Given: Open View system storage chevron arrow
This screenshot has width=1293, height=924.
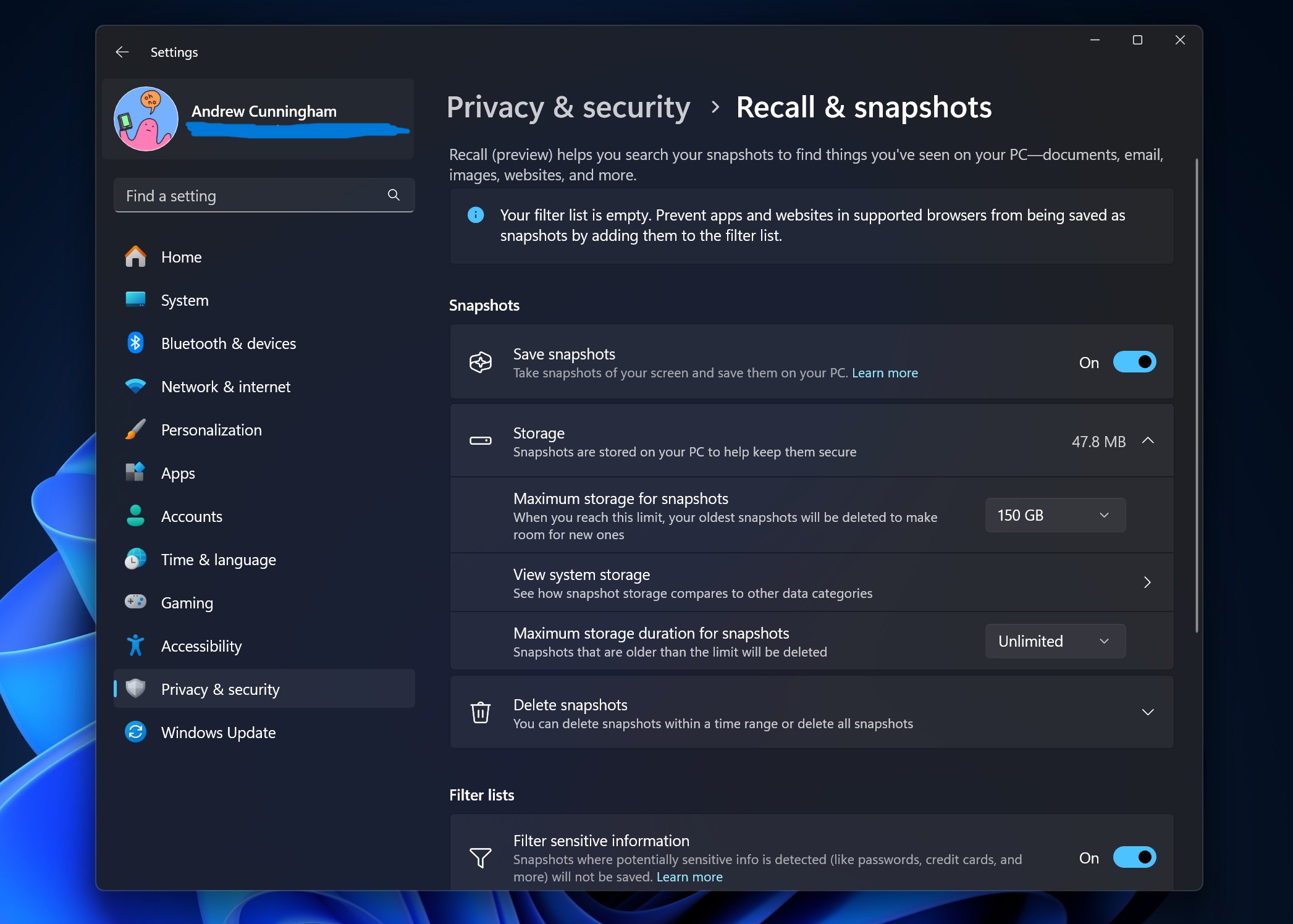Looking at the screenshot, I should click(1147, 582).
